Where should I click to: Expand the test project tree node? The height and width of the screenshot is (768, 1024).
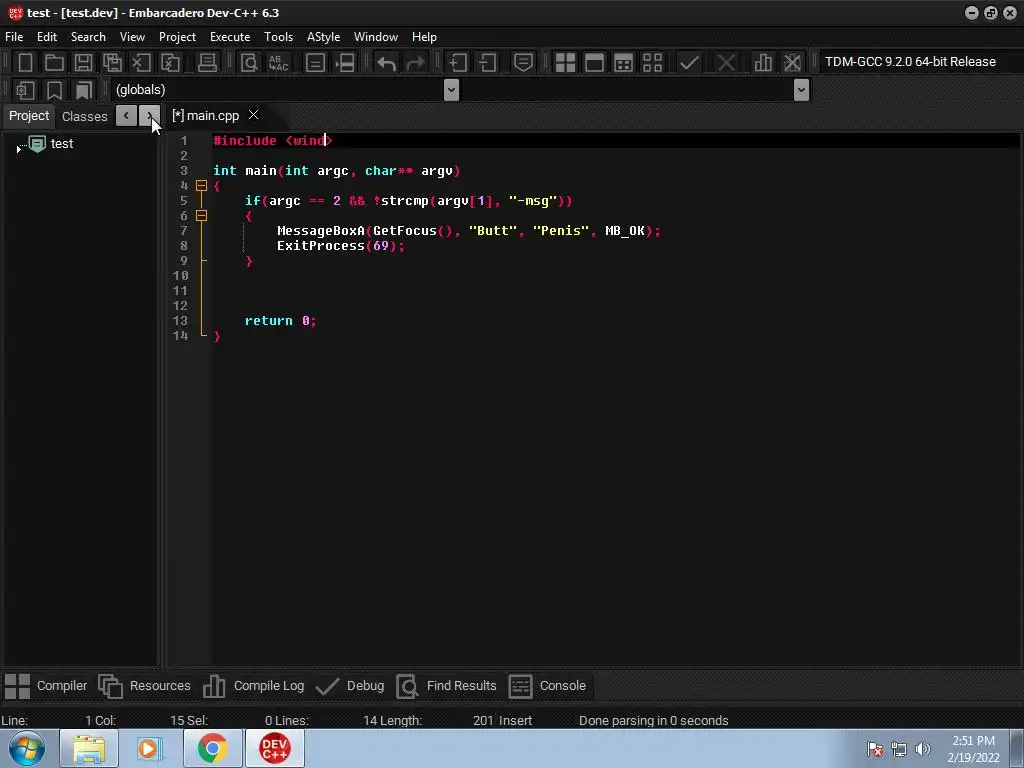tap(18, 150)
